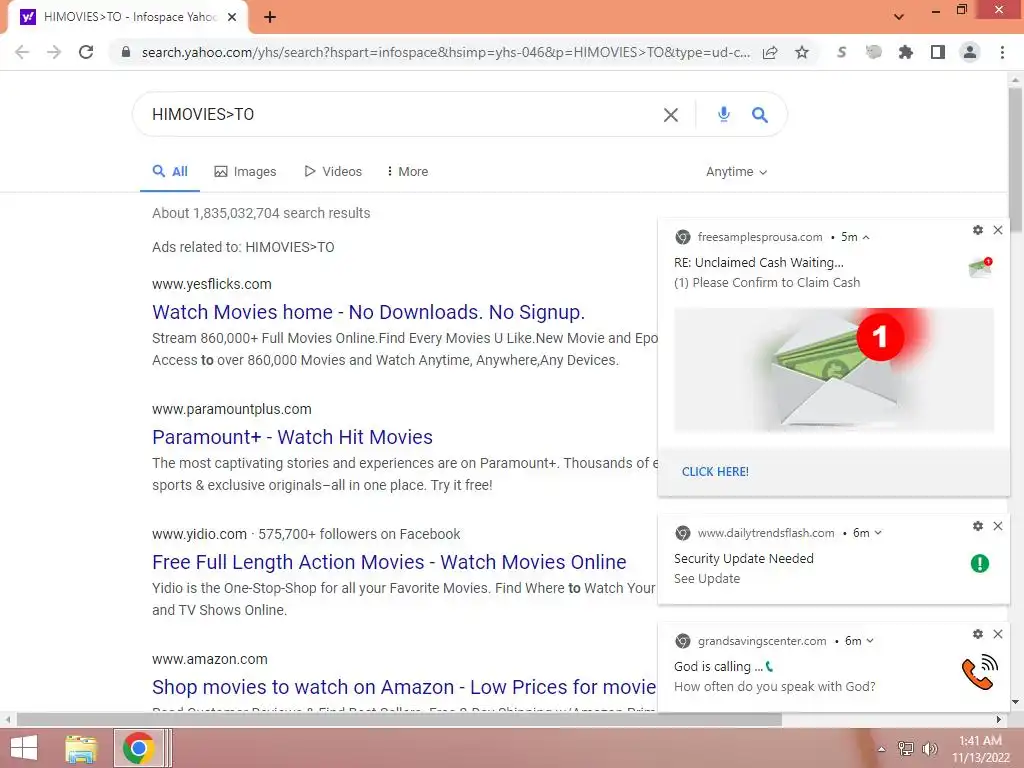Switch to Videos results tab
Image resolution: width=1024 pixels, height=768 pixels.
point(333,171)
